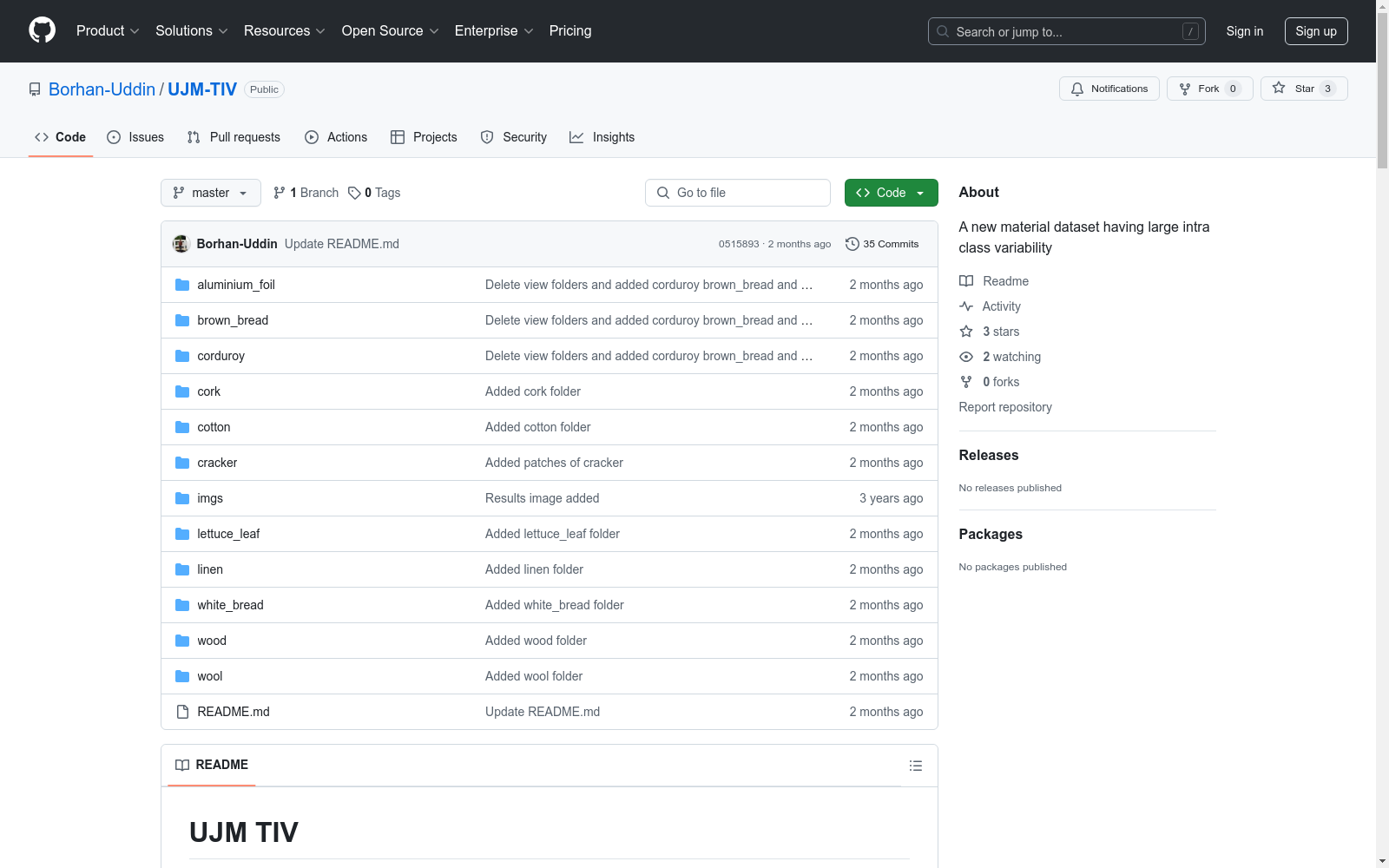Expand the Open Source menu
Screen dimensions: 1389x868
click(x=391, y=30)
